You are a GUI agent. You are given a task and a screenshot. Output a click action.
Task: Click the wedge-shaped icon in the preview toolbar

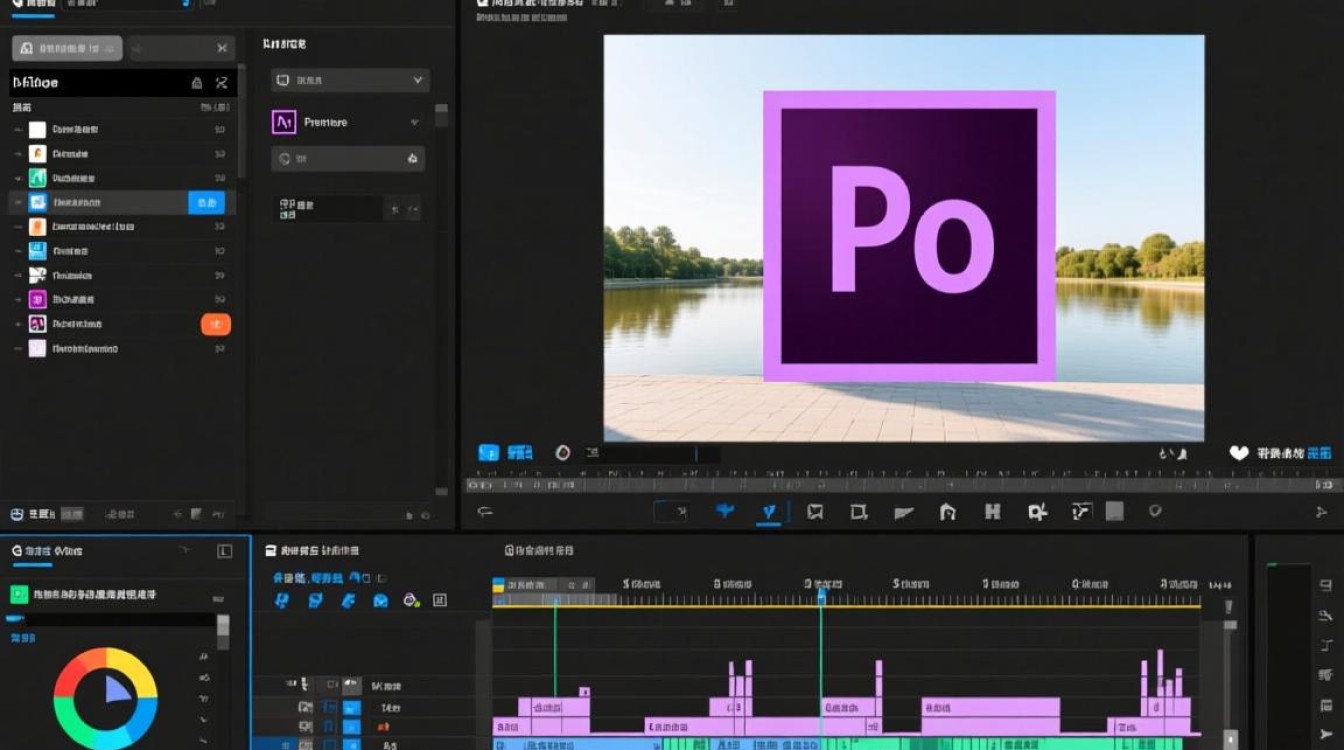904,512
